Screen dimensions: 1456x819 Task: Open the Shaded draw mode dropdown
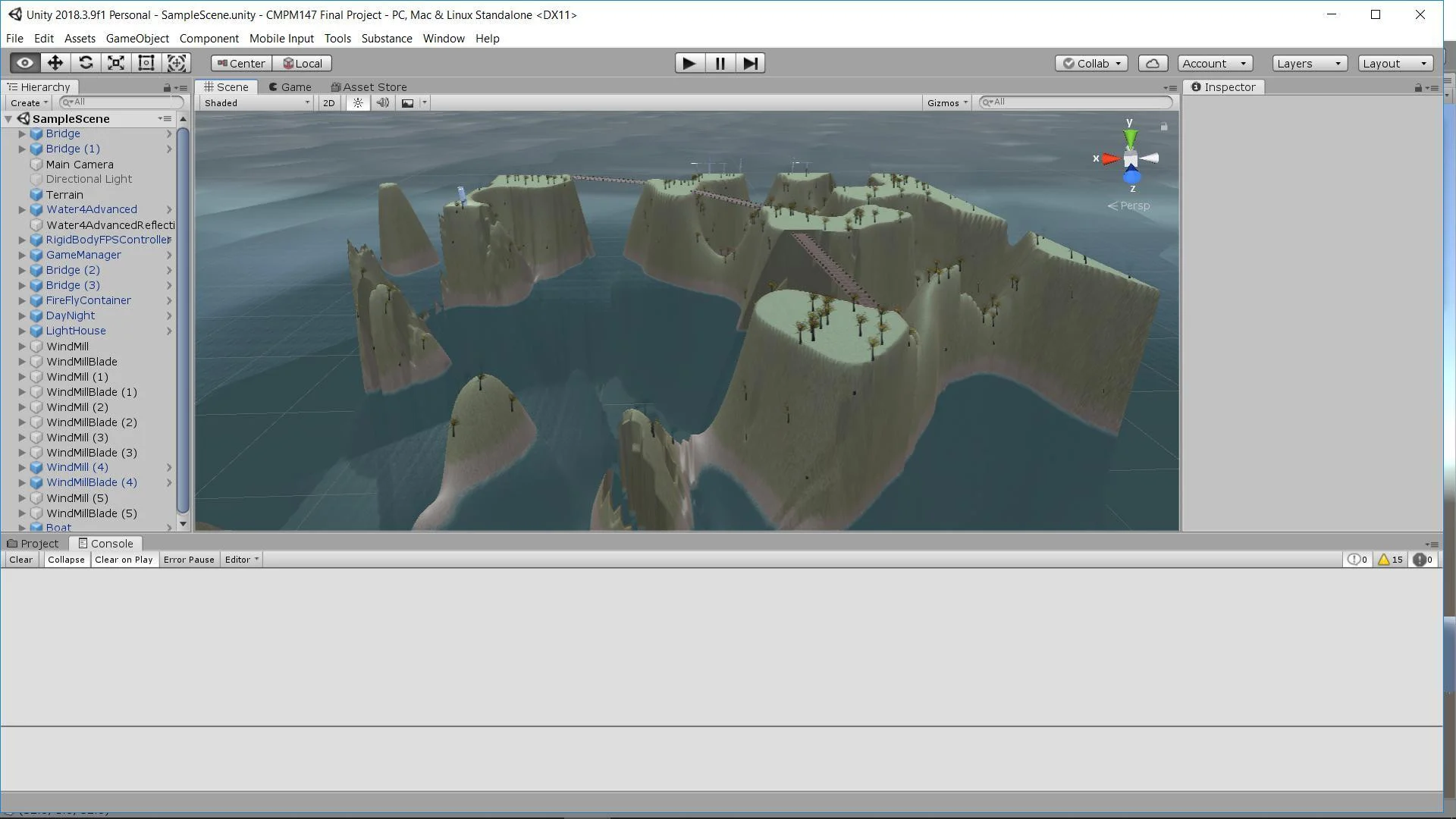click(x=254, y=102)
